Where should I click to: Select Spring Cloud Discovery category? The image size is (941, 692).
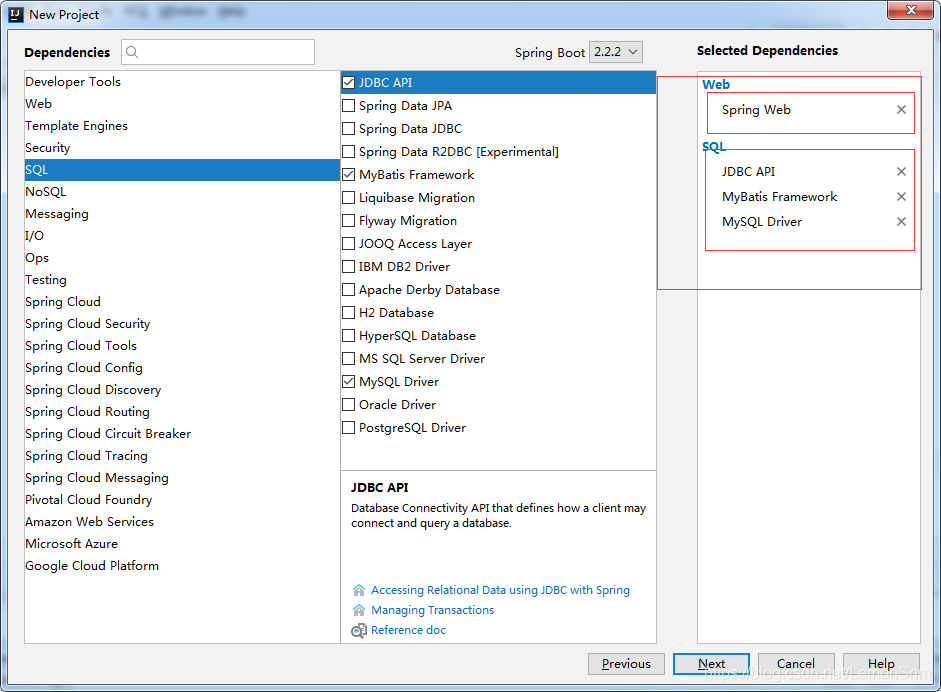[x=182, y=390]
